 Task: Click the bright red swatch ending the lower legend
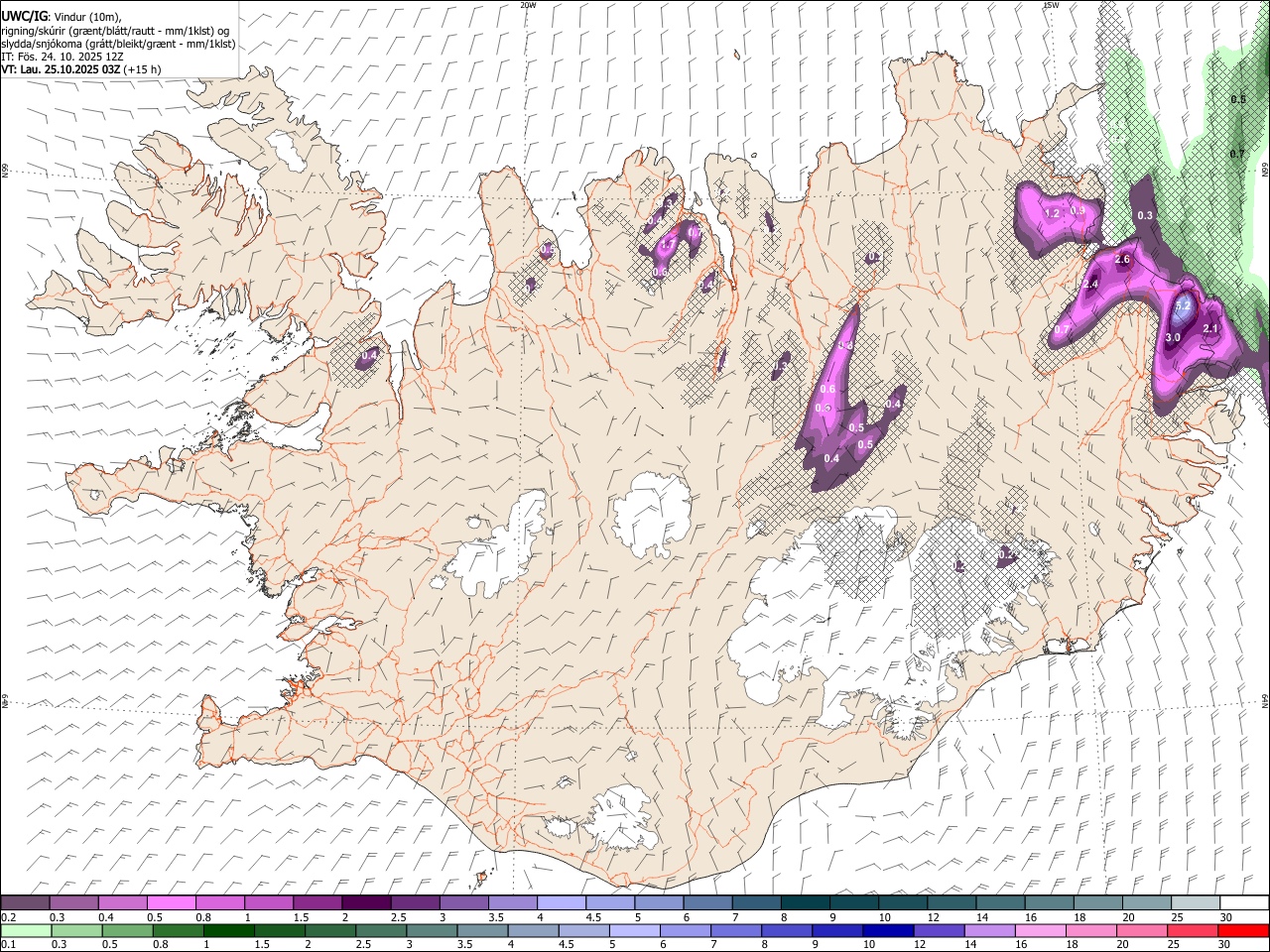(x=1244, y=930)
